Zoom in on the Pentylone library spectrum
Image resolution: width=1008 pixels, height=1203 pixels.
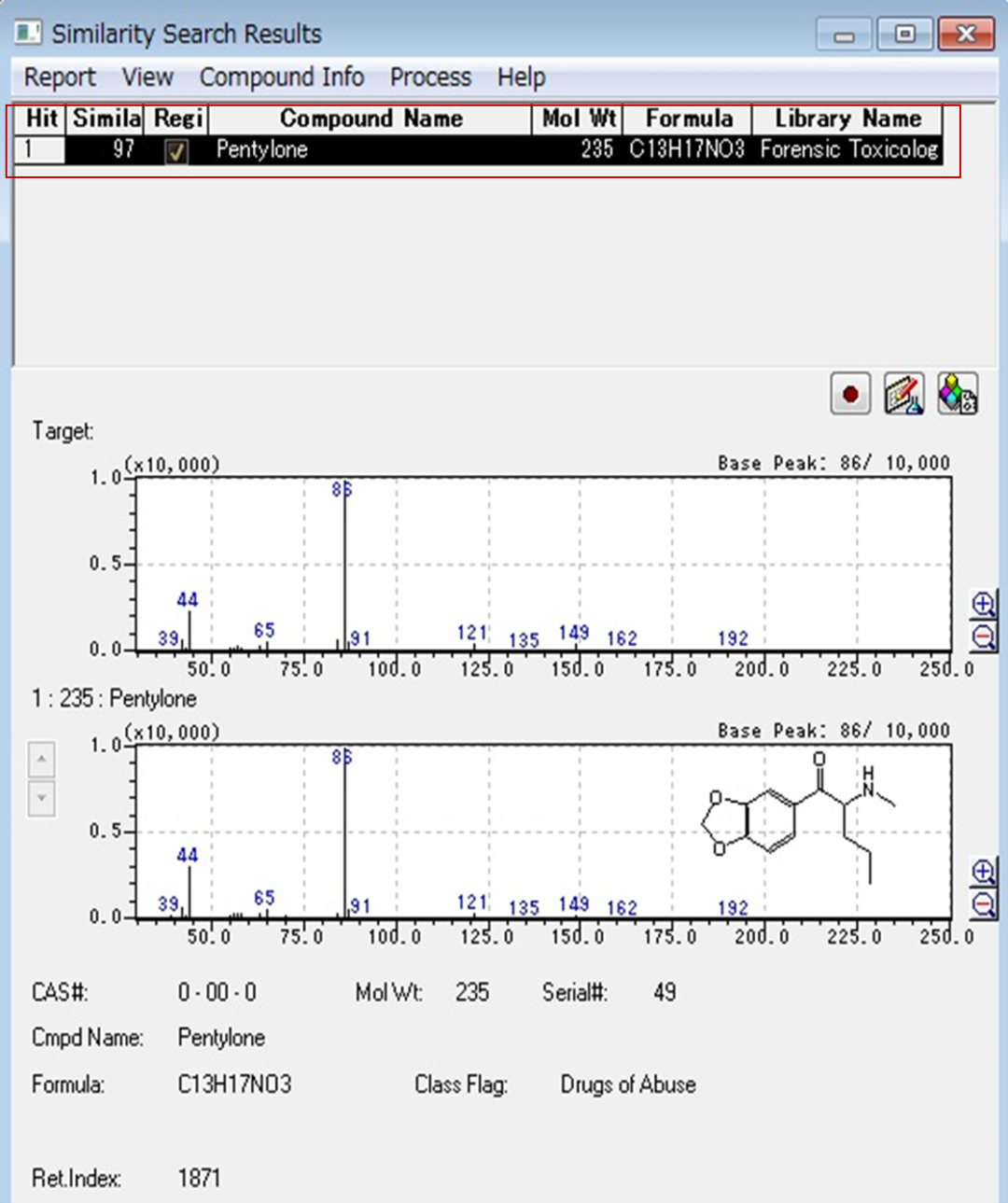pos(983,872)
